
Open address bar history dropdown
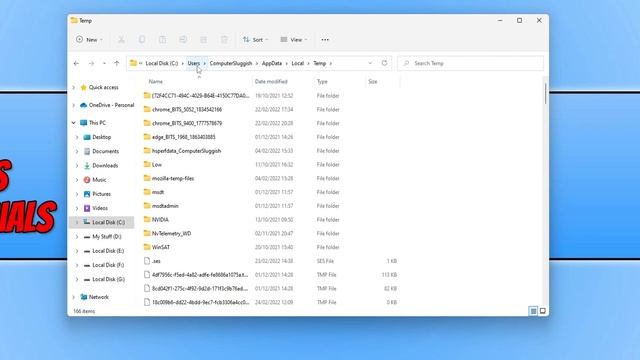click(370, 63)
